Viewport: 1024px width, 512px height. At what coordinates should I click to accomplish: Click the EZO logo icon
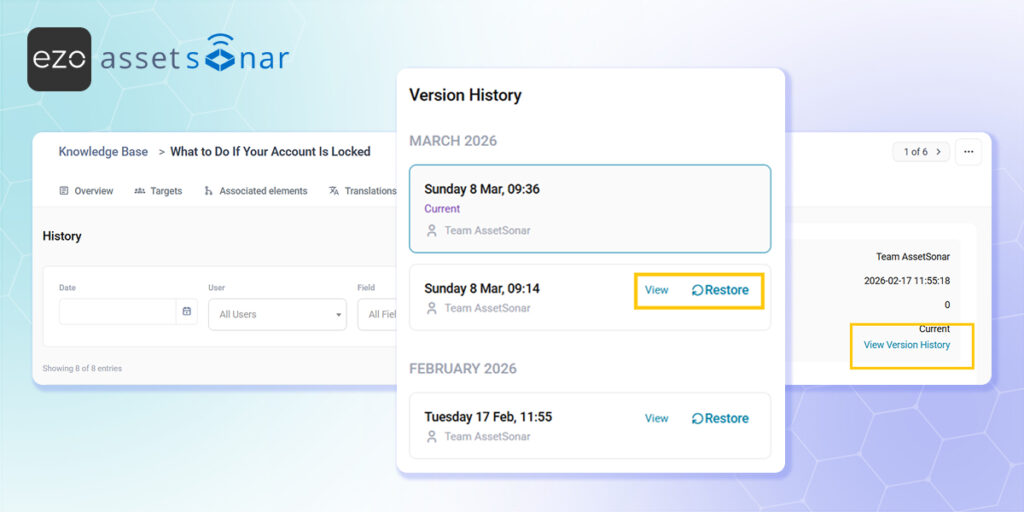point(59,59)
